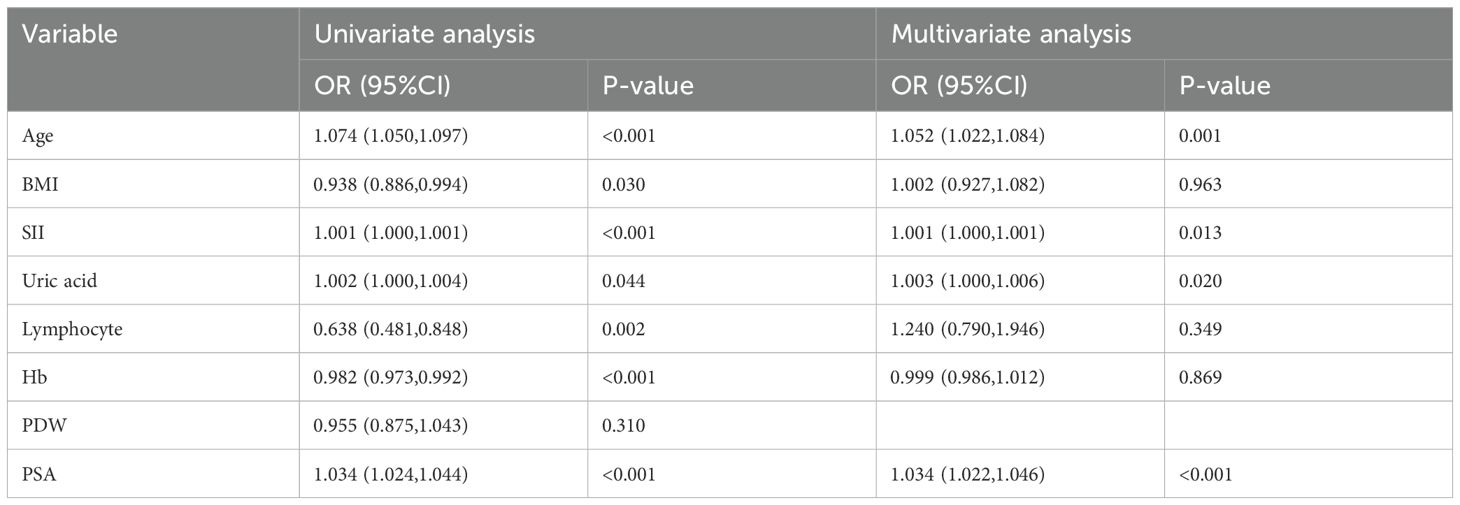Click the empty multivariate OR cell for PDW

(1020, 426)
